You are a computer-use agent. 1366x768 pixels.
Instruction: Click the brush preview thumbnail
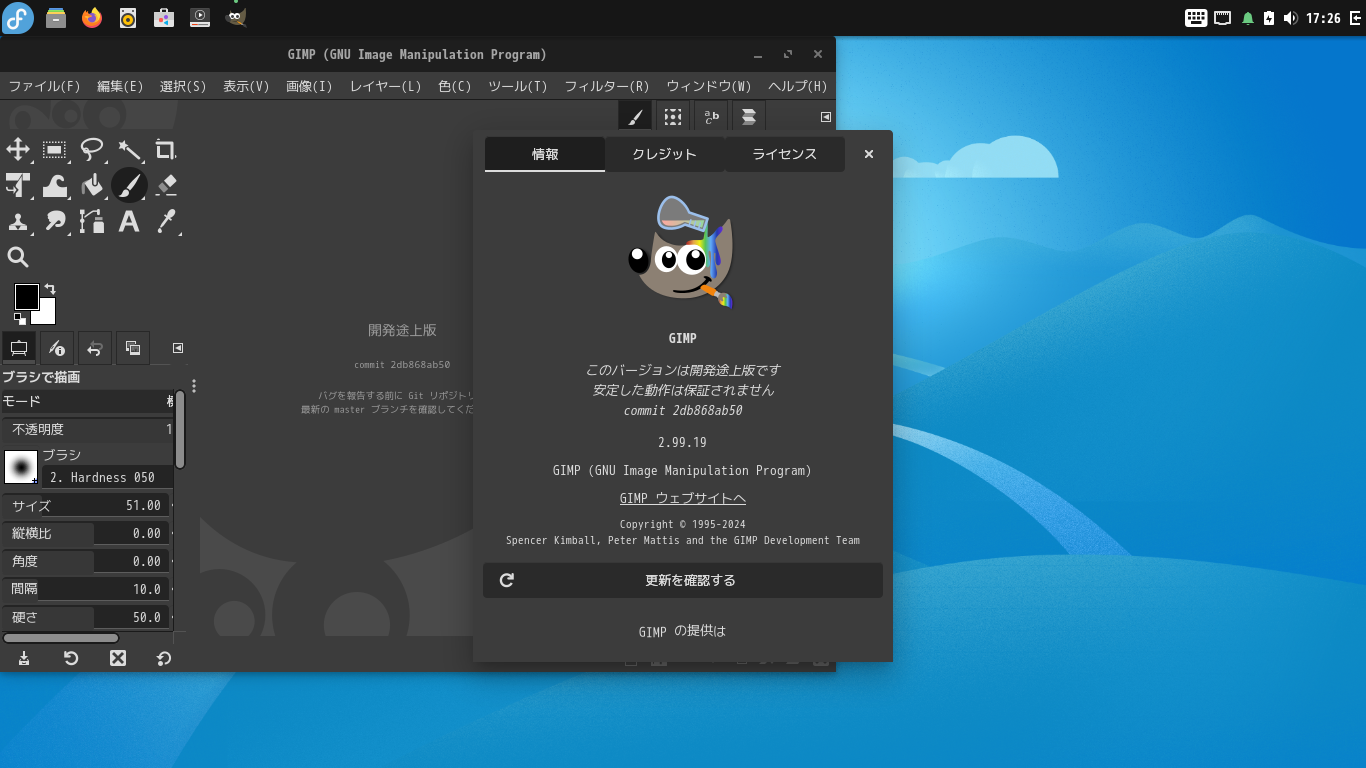pos(21,467)
